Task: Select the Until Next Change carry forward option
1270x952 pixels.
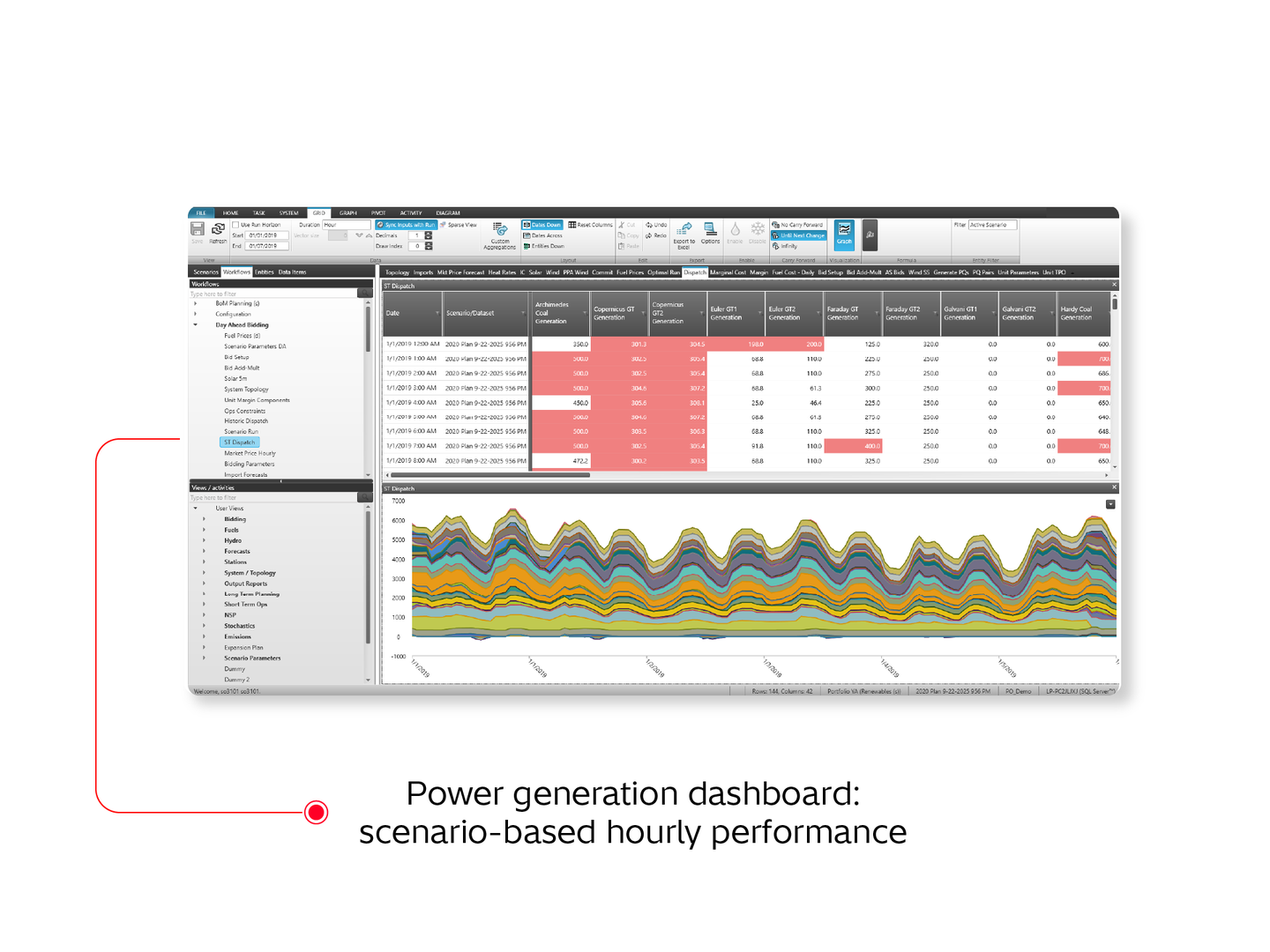Action: click(799, 235)
